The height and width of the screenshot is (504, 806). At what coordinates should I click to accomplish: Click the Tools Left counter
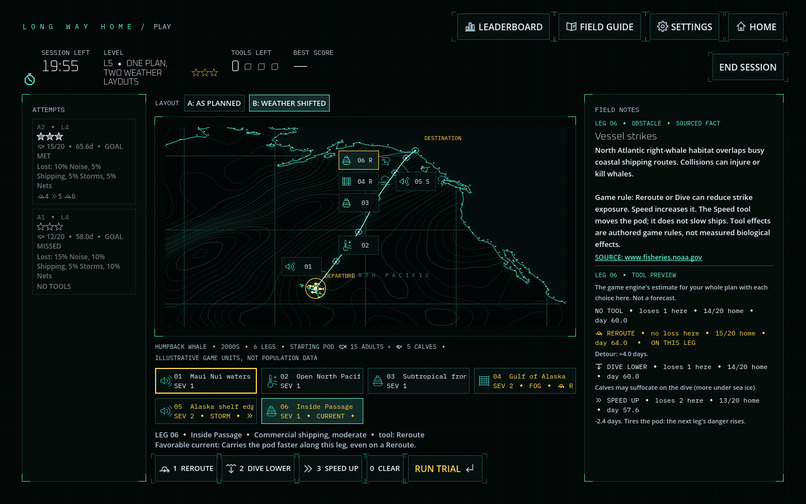tap(254, 66)
